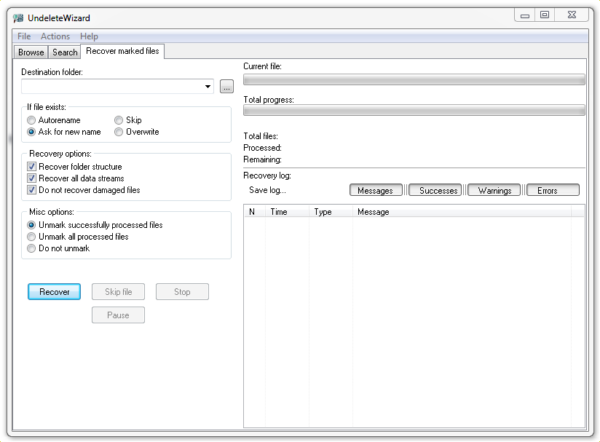
Task: Maximize the UndeleteWizard window
Action: (544, 15)
